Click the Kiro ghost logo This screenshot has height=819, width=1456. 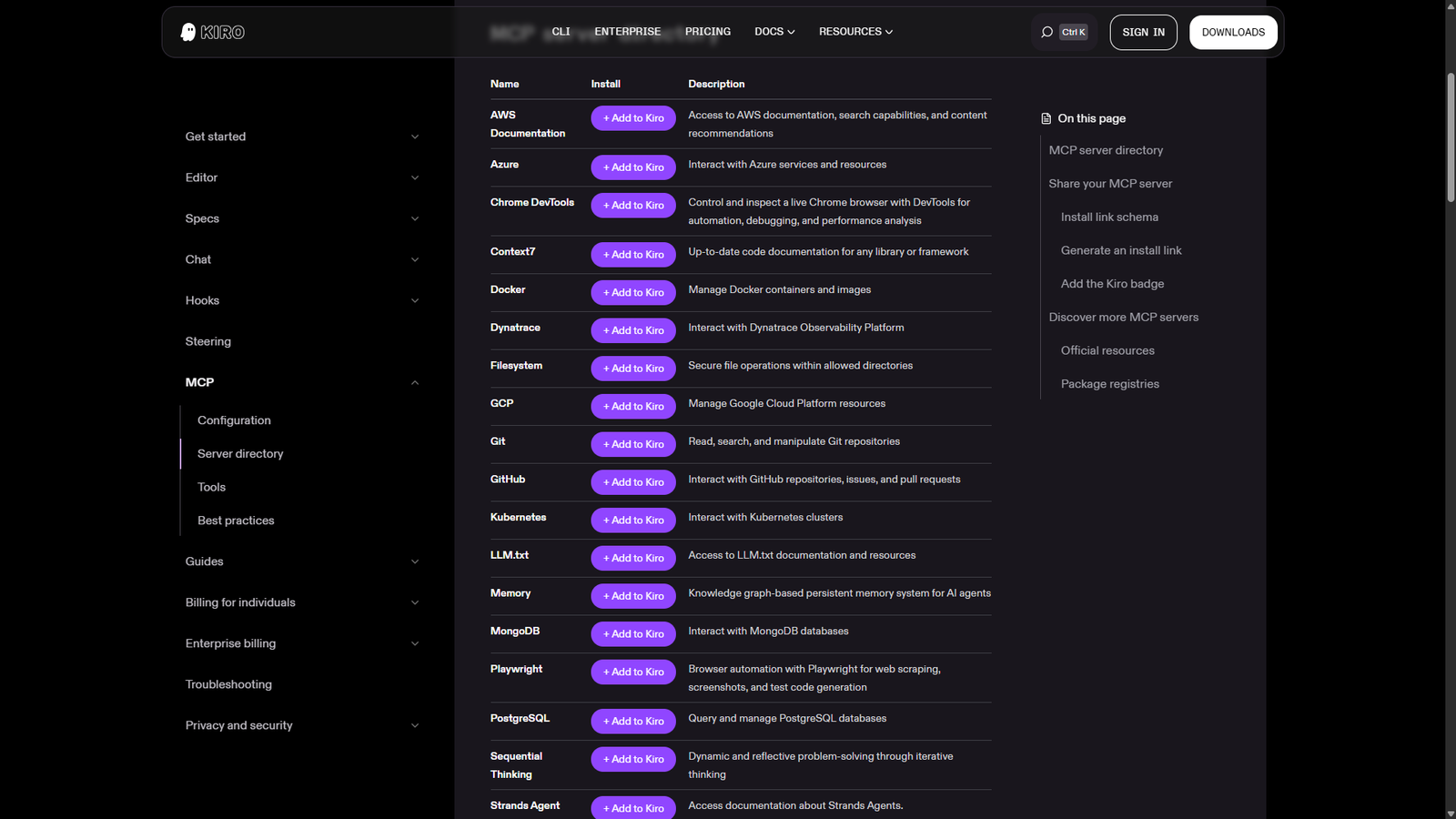213,33
